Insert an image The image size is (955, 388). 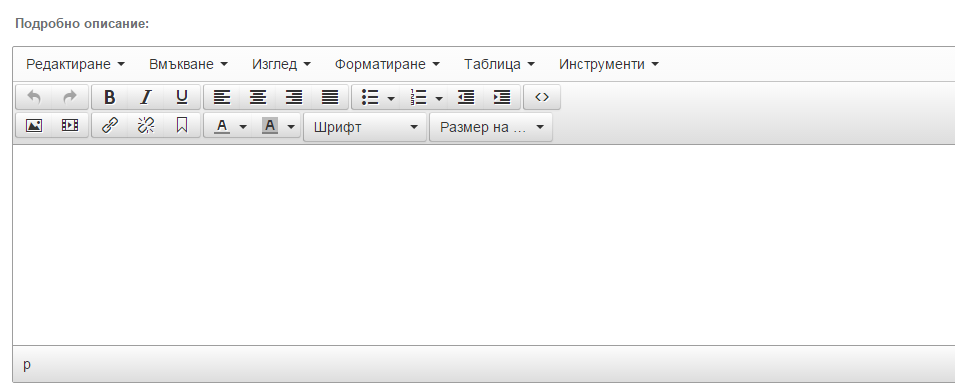point(34,125)
